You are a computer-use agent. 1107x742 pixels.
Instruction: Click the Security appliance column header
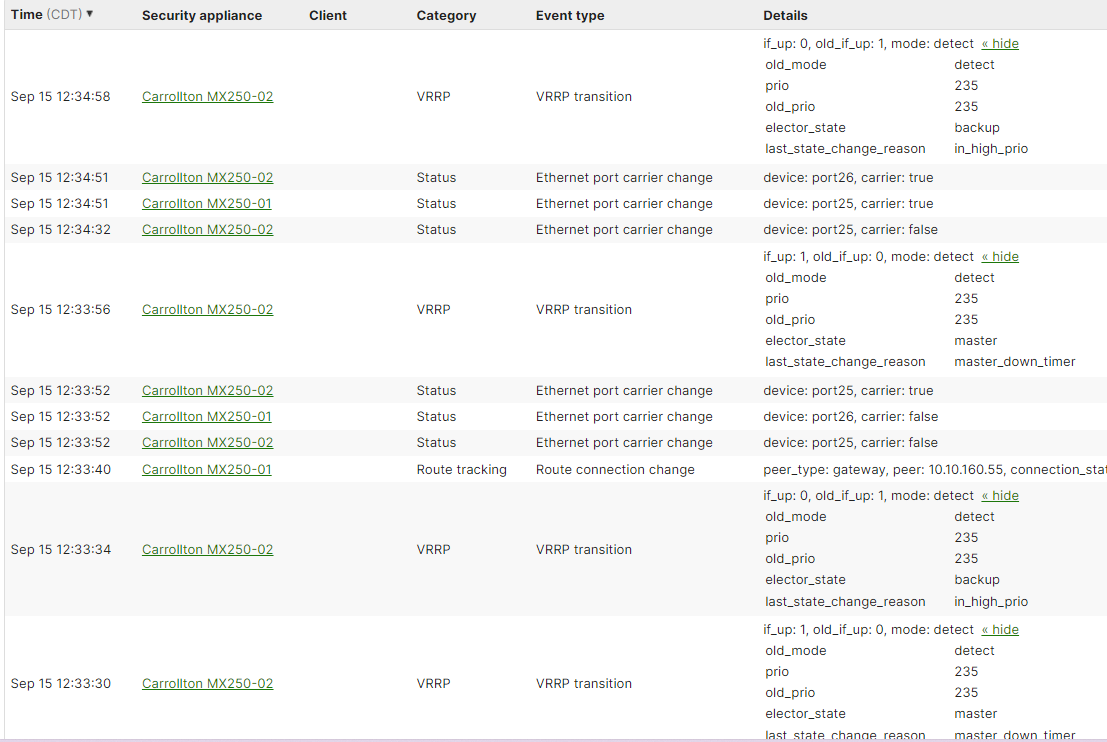coord(201,15)
